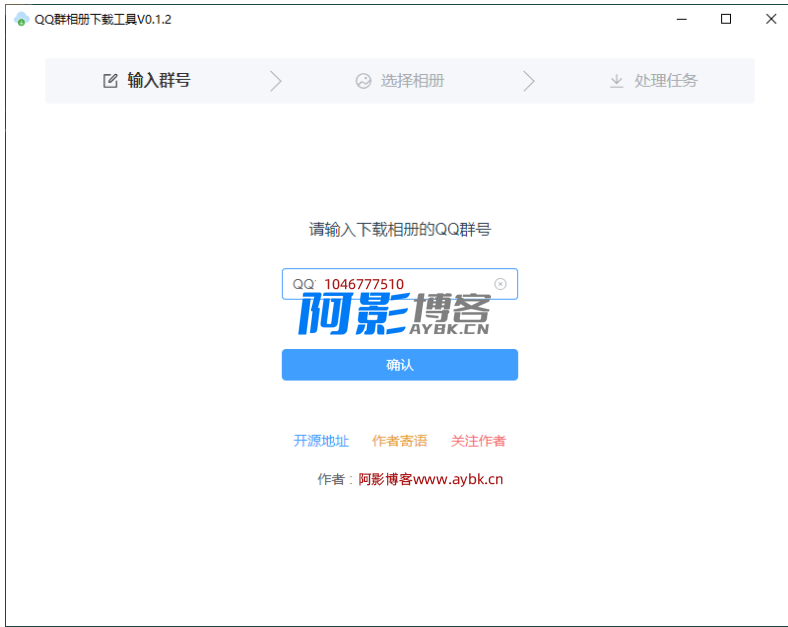Click the QQ: prefix label in input
Viewport: 788px width, 627px height.
pyautogui.click(x=304, y=284)
